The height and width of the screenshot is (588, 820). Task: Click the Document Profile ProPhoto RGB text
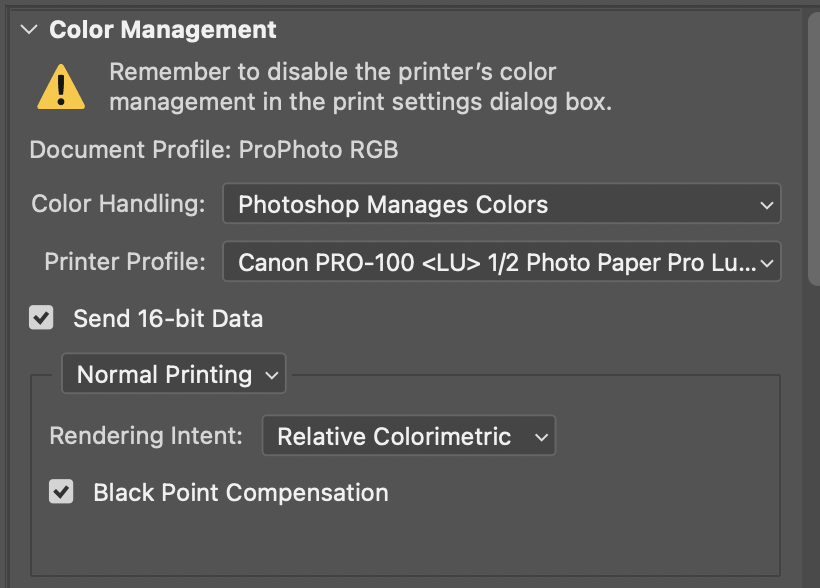[x=214, y=150]
